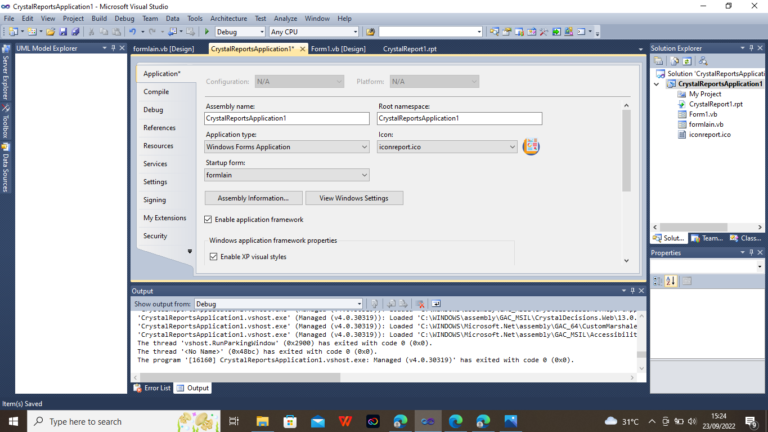Collapse the CrystalReportsApplication1 project node
This screenshot has width=768, height=432.
[656, 84]
